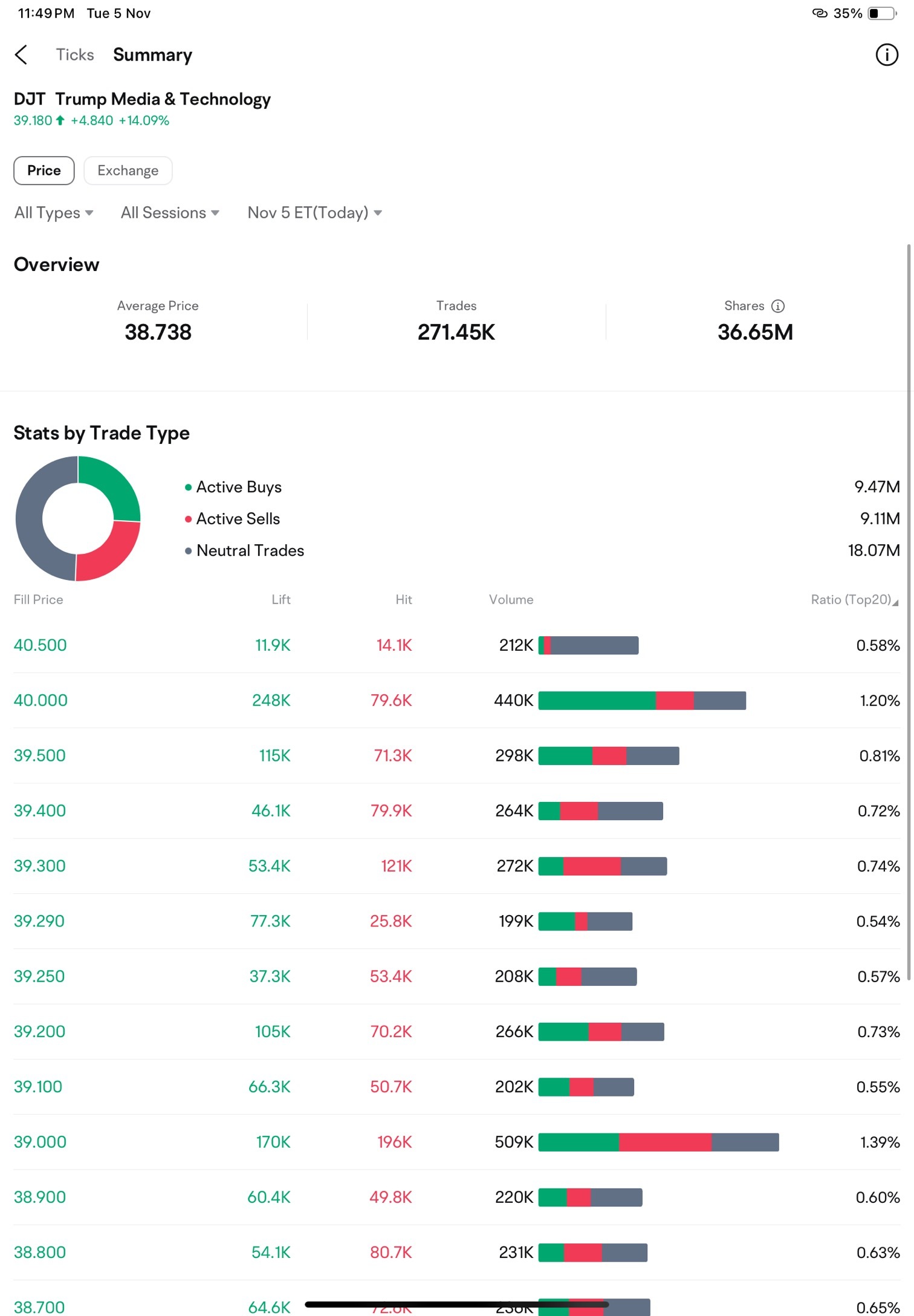Tap the volume value 298K
The width and height of the screenshot is (914, 1316).
point(514,755)
